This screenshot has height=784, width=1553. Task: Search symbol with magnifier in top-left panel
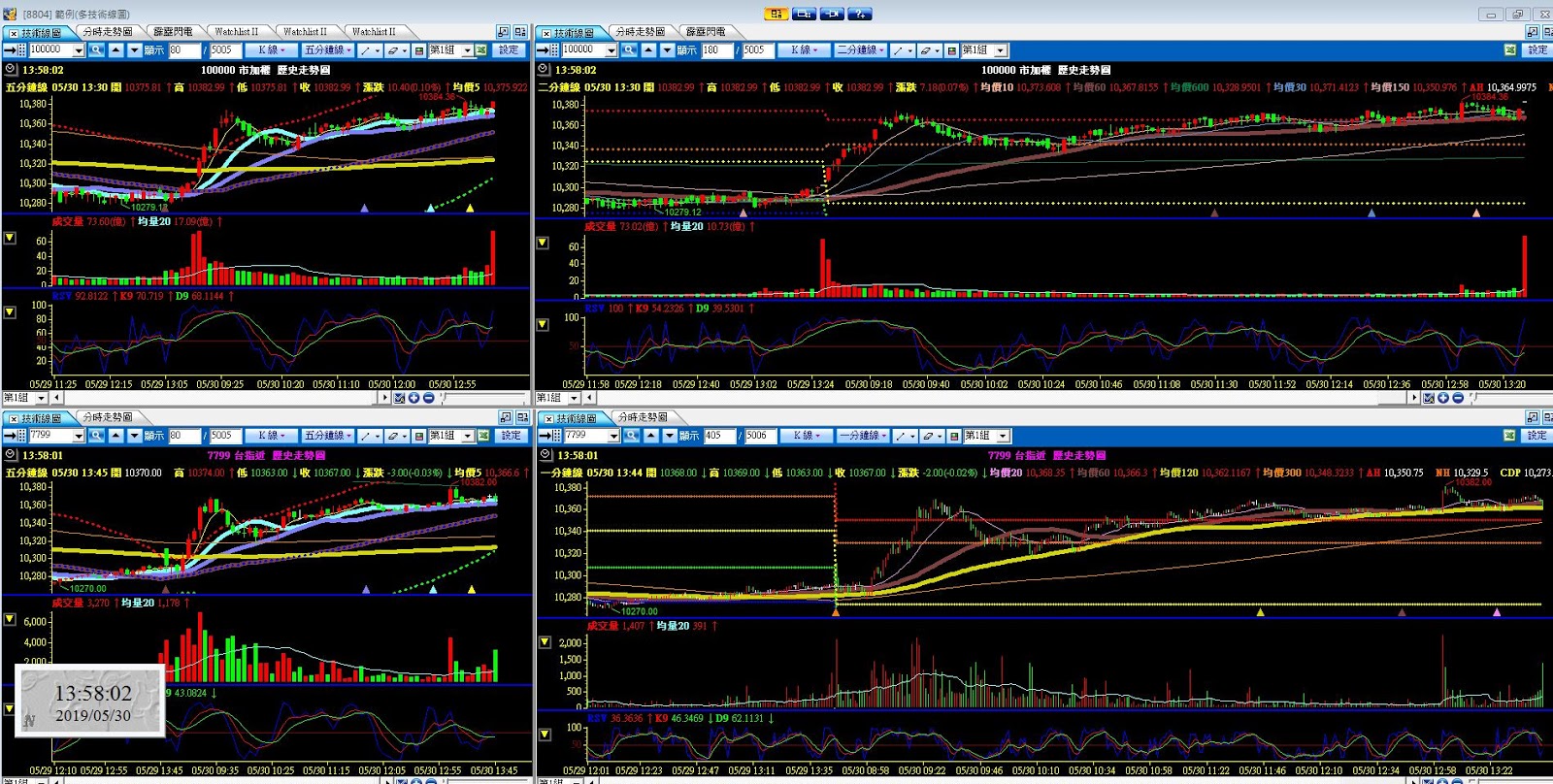(96, 49)
